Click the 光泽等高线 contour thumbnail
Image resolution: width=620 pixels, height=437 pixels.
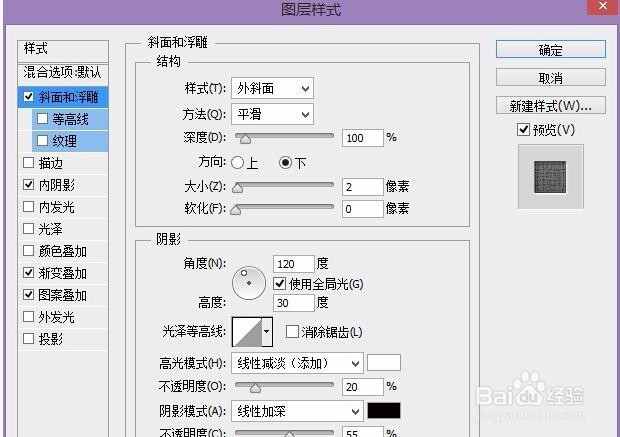tap(247, 332)
